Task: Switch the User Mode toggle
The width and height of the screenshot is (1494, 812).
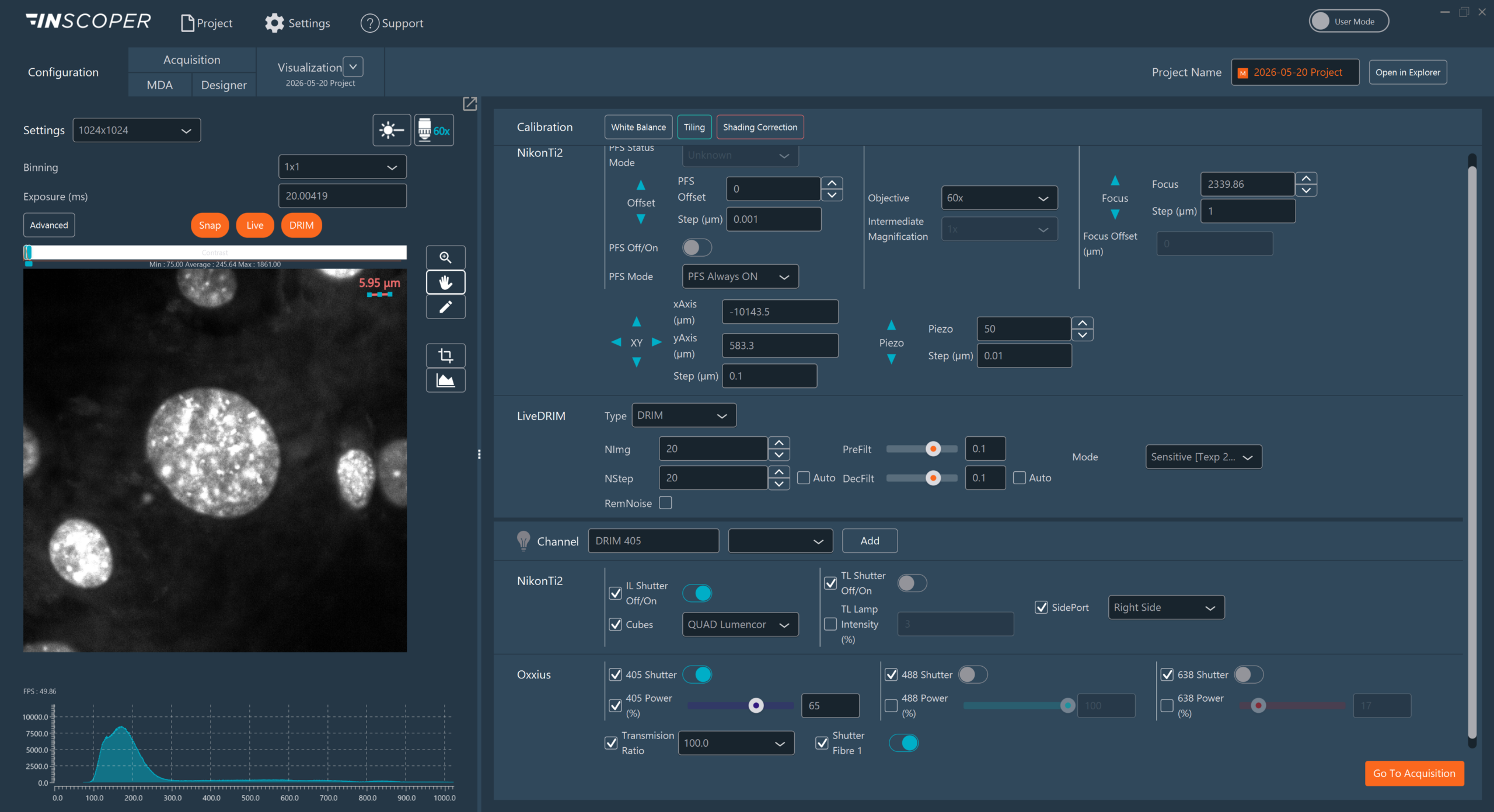Action: [x=1349, y=22]
